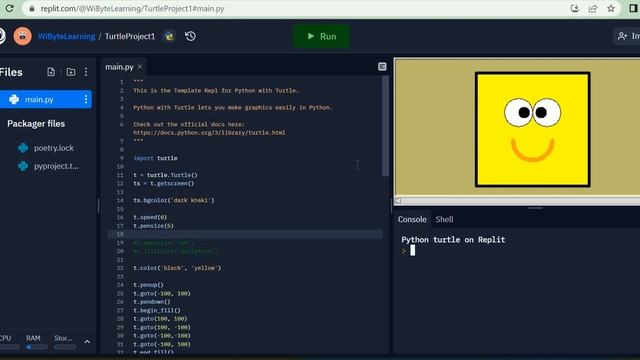Create a new folder icon
640x360 pixels.
point(71,72)
